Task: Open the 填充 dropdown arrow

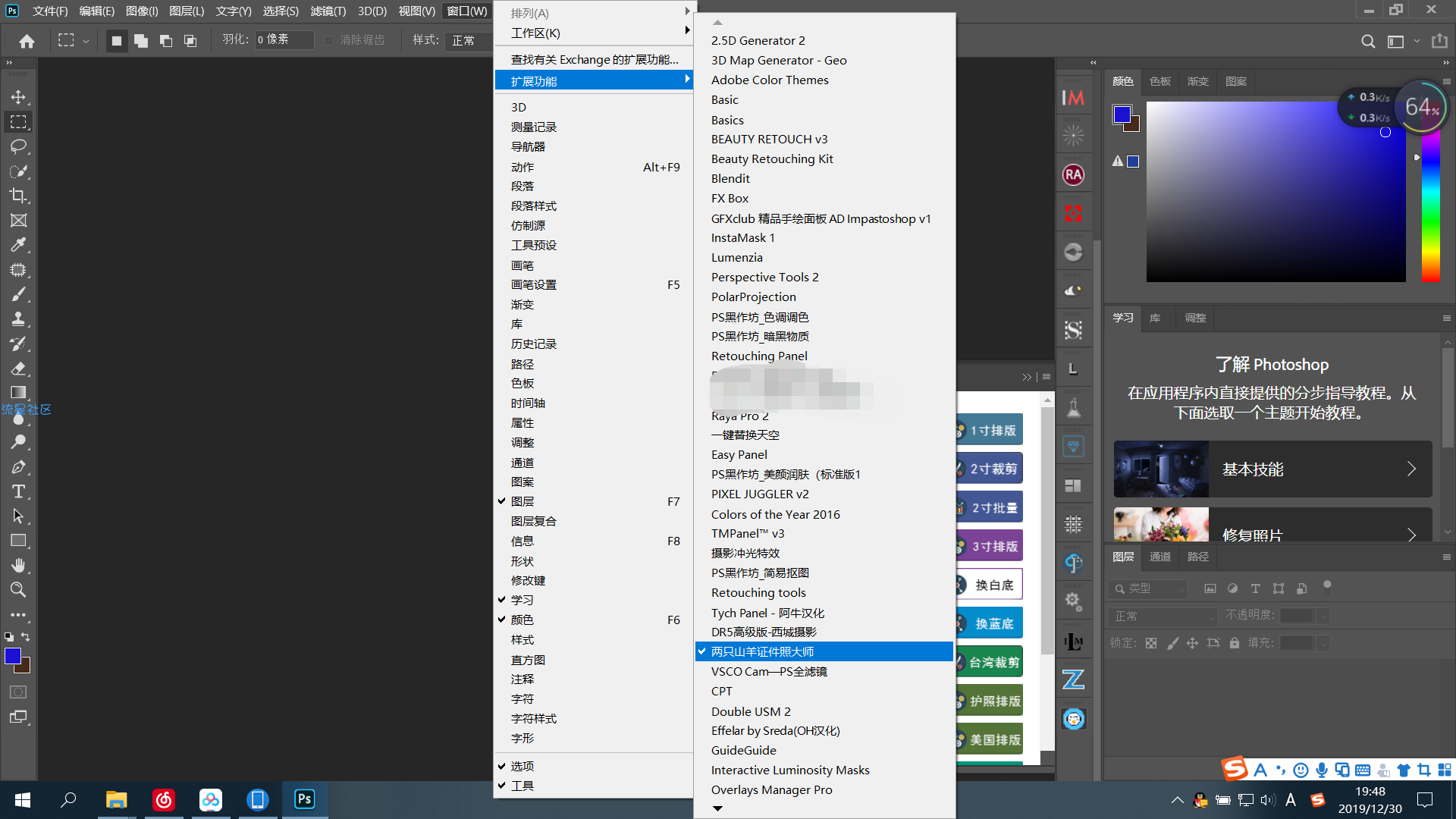Action: [1323, 643]
